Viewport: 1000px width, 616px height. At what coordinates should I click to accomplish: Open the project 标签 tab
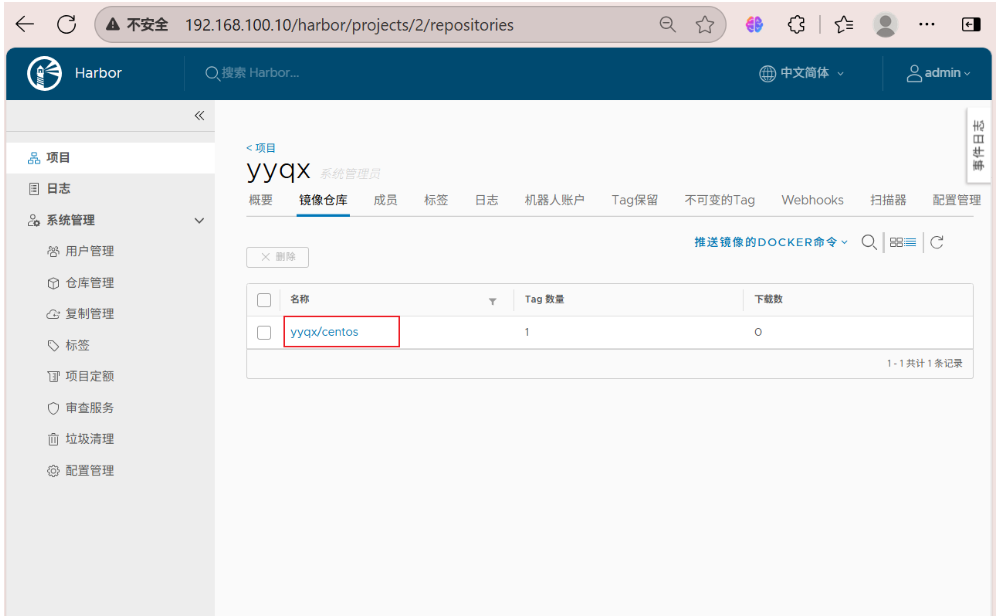pyautogui.click(x=436, y=200)
